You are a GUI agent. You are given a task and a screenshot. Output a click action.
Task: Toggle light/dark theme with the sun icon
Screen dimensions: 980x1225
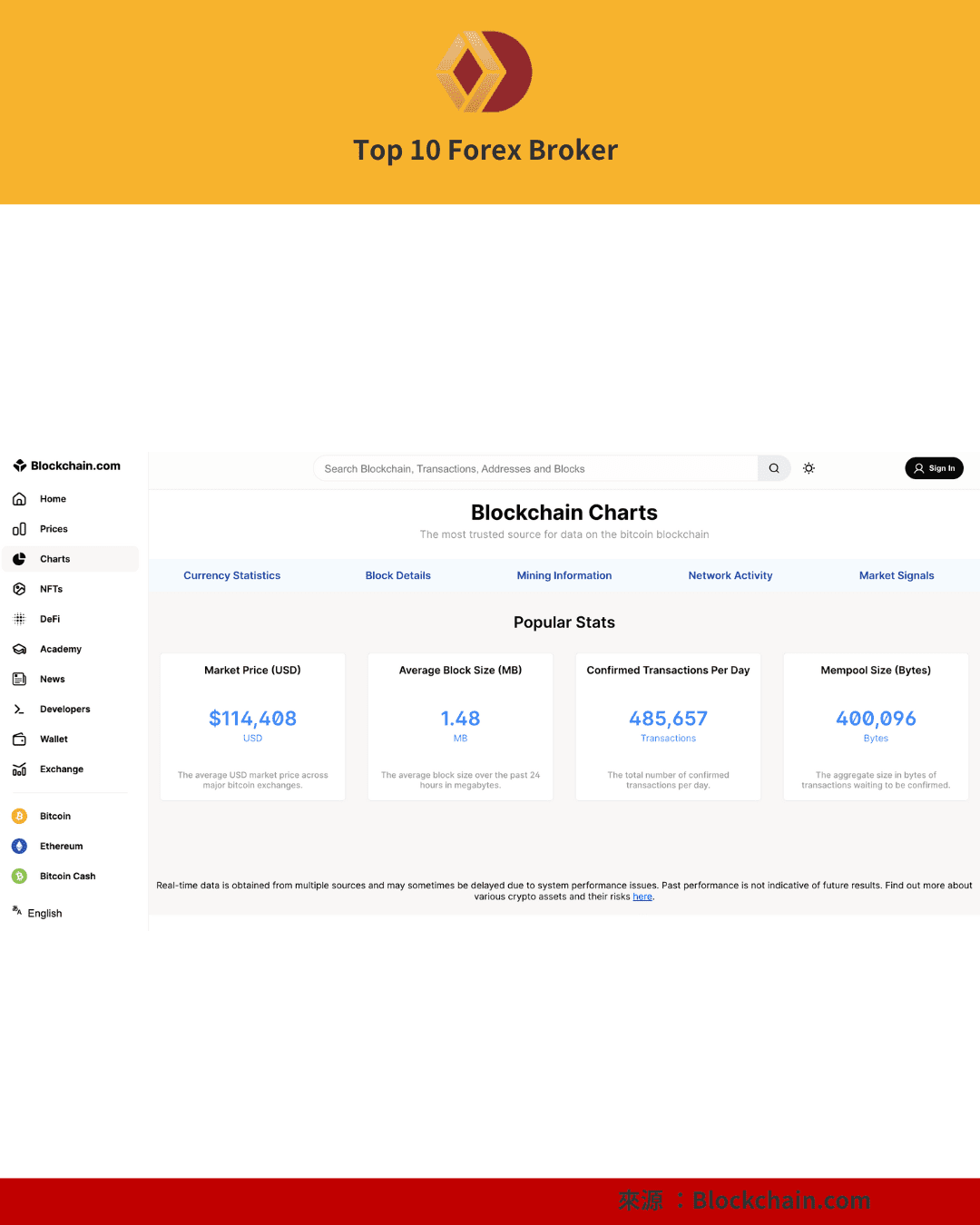pos(808,468)
